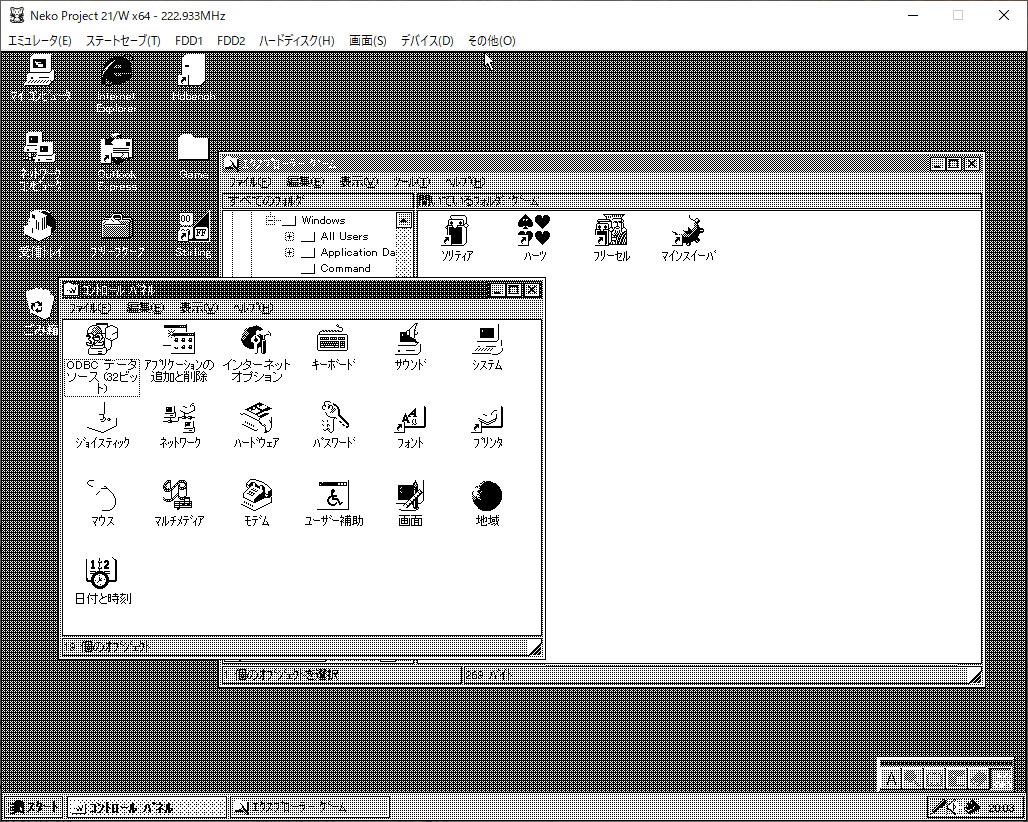Viewport: 1028px width, 822px height.
Task: Open the ネットワーク icon in Control Panel
Action: coord(180,426)
